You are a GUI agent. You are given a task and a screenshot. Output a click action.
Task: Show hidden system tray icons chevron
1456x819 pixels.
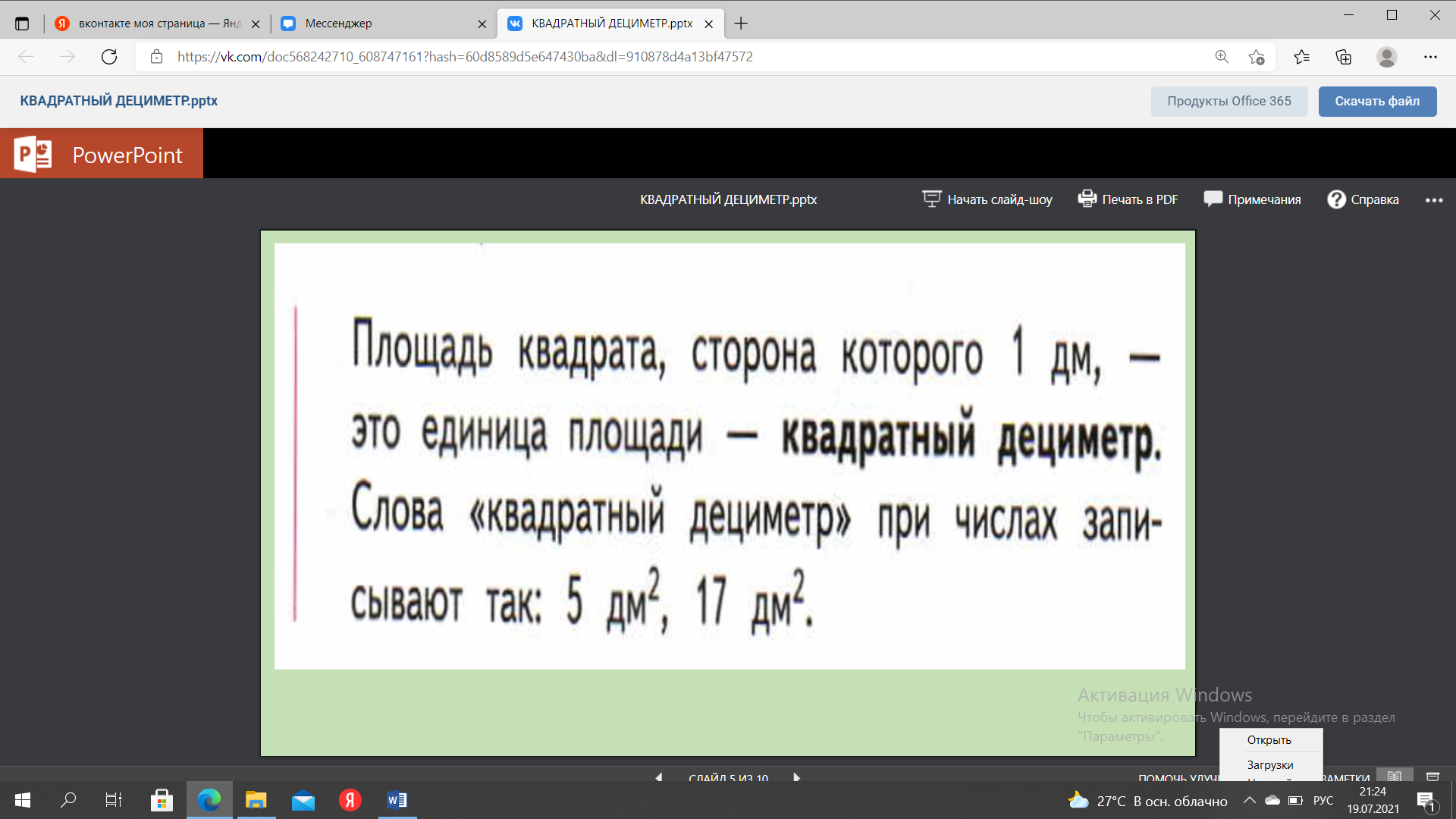(x=1249, y=800)
